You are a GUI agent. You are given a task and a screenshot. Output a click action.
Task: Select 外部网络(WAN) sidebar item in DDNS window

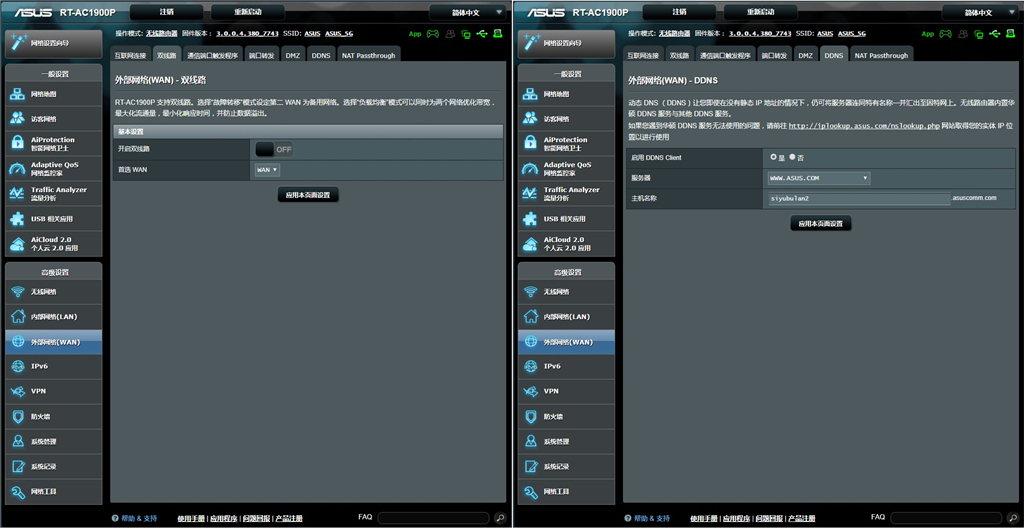(566, 342)
